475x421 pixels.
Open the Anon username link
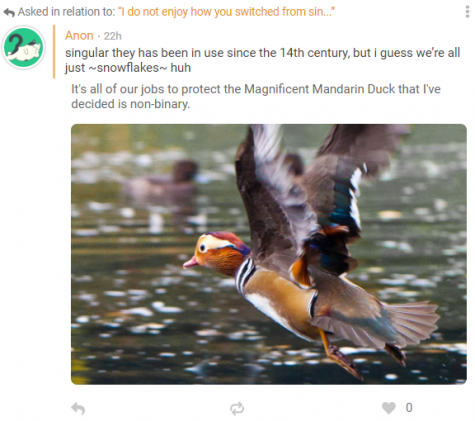[x=79, y=35]
